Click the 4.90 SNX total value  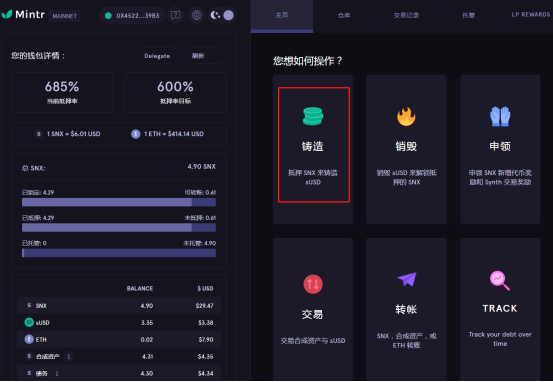pos(201,166)
